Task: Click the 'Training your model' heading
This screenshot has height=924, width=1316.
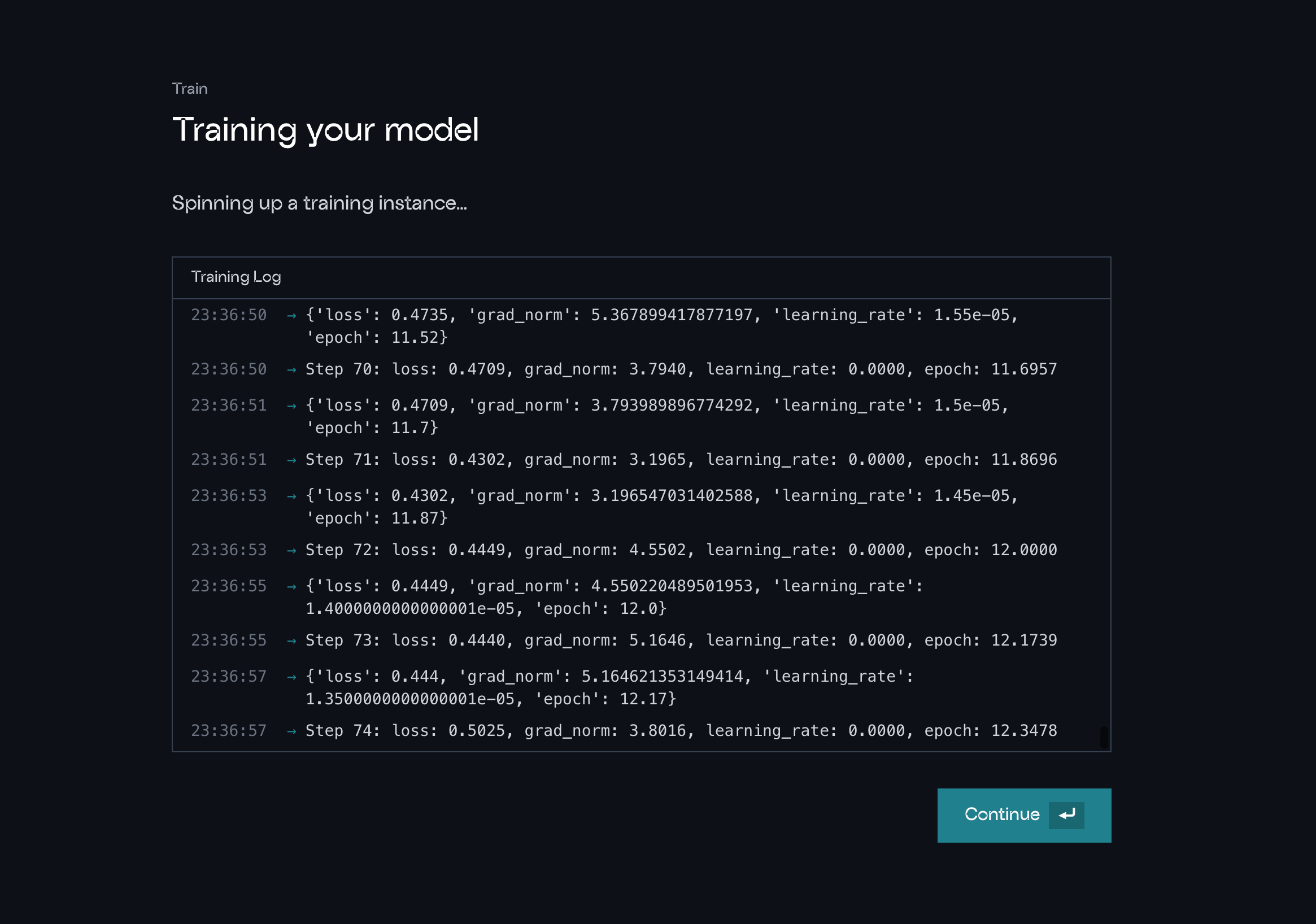Action: coord(325,129)
